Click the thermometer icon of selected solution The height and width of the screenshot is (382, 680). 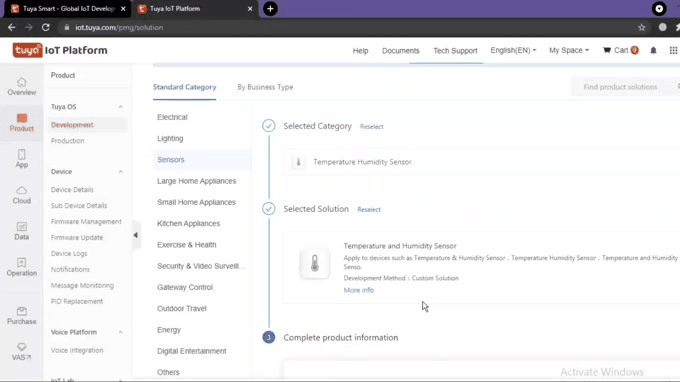pyautogui.click(x=315, y=263)
